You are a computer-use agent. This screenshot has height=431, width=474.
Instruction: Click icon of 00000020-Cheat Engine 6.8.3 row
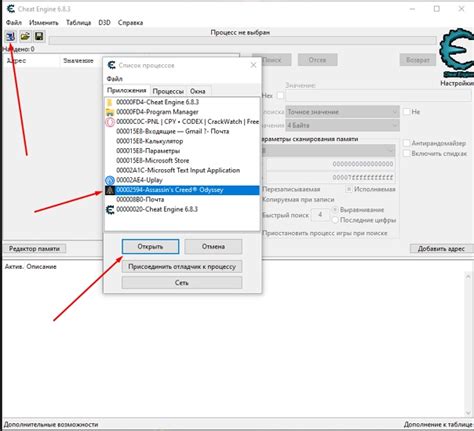pyautogui.click(x=110, y=210)
